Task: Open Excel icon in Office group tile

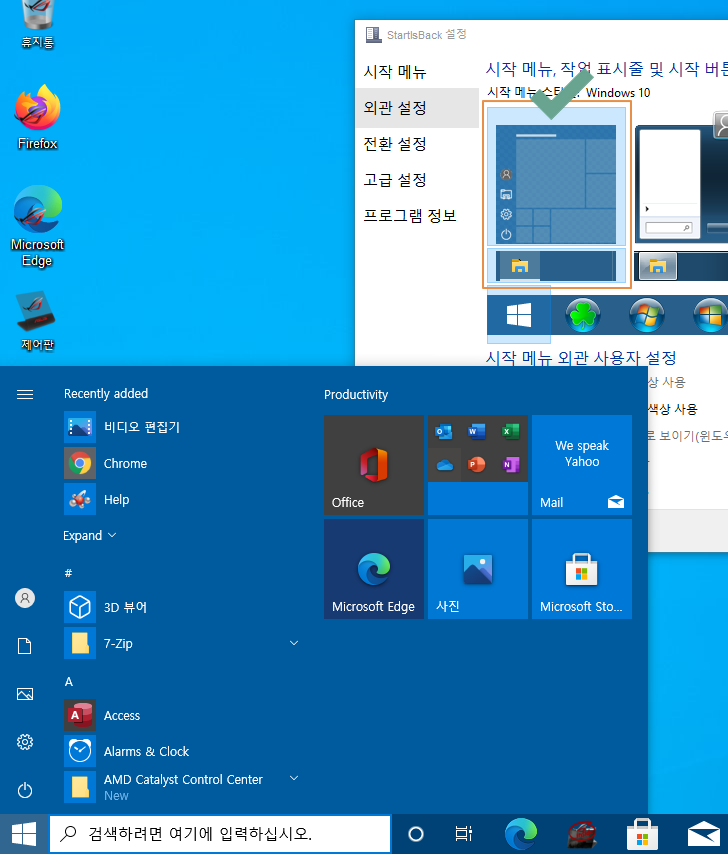Action: tap(511, 432)
